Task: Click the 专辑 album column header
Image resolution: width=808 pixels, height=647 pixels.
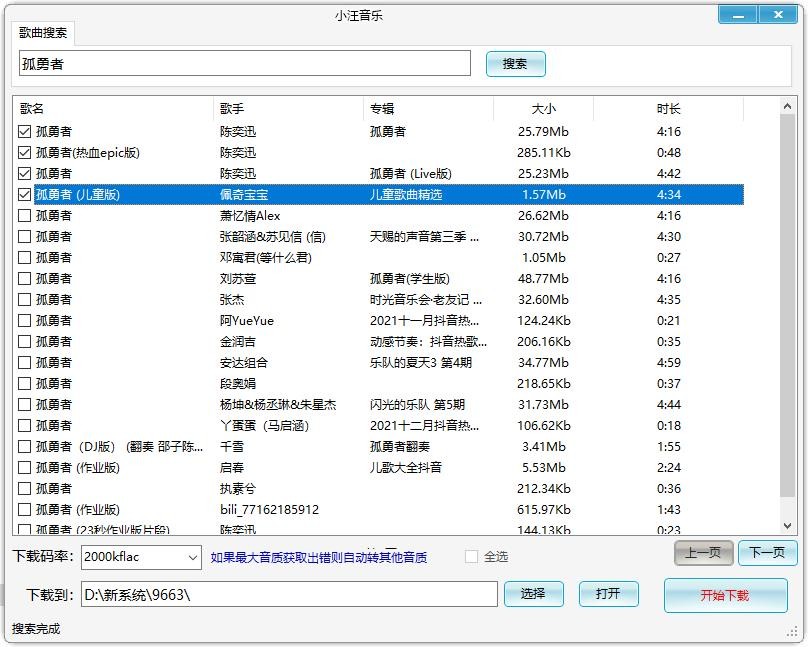Action: coord(428,108)
